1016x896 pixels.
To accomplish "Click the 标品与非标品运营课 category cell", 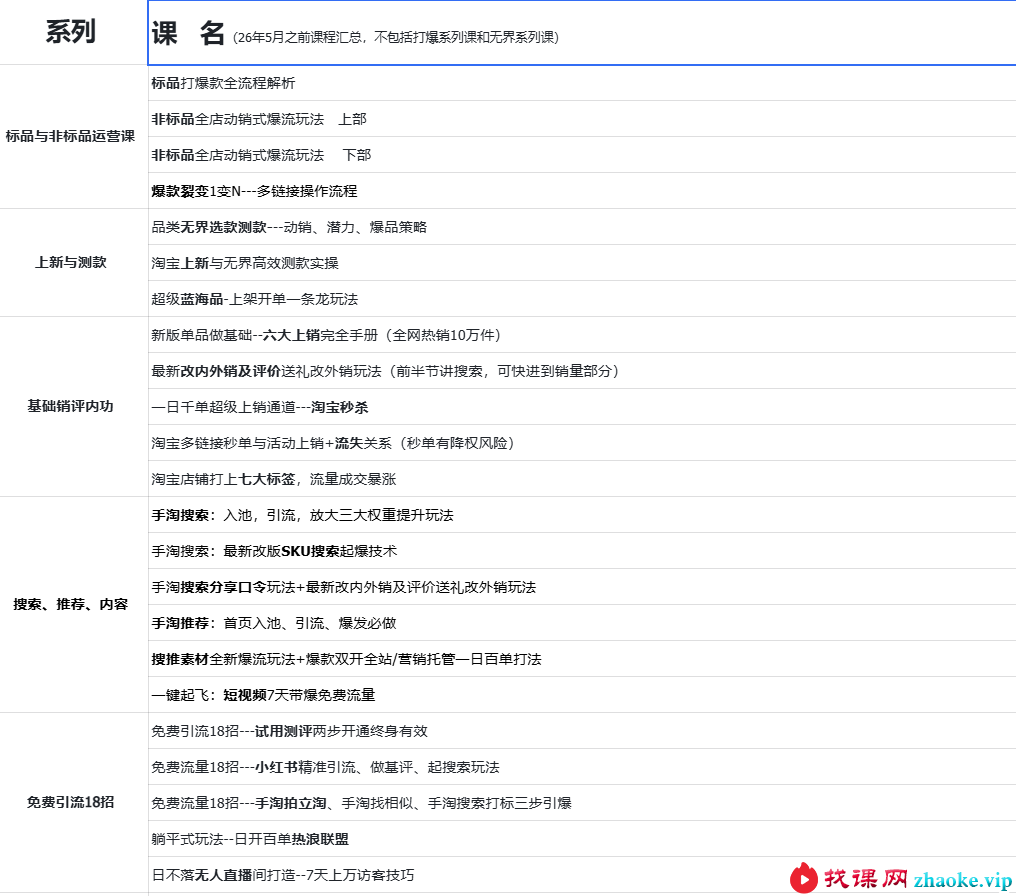I will click(x=73, y=137).
